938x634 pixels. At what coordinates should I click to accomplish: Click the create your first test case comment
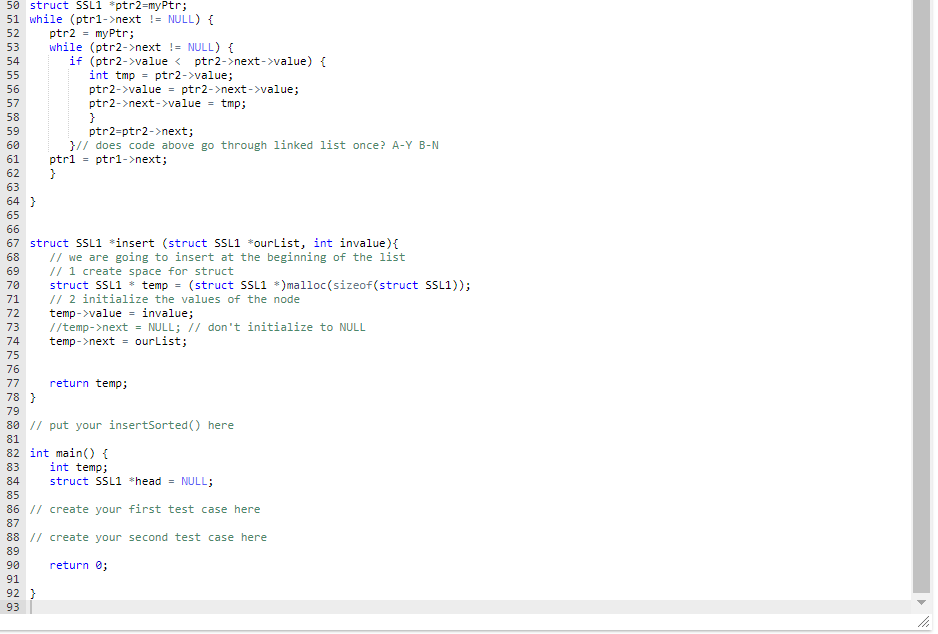144,509
